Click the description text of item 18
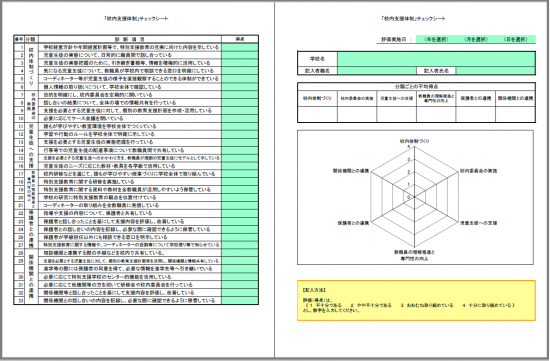The width and height of the screenshot is (550, 361). tap(89, 182)
